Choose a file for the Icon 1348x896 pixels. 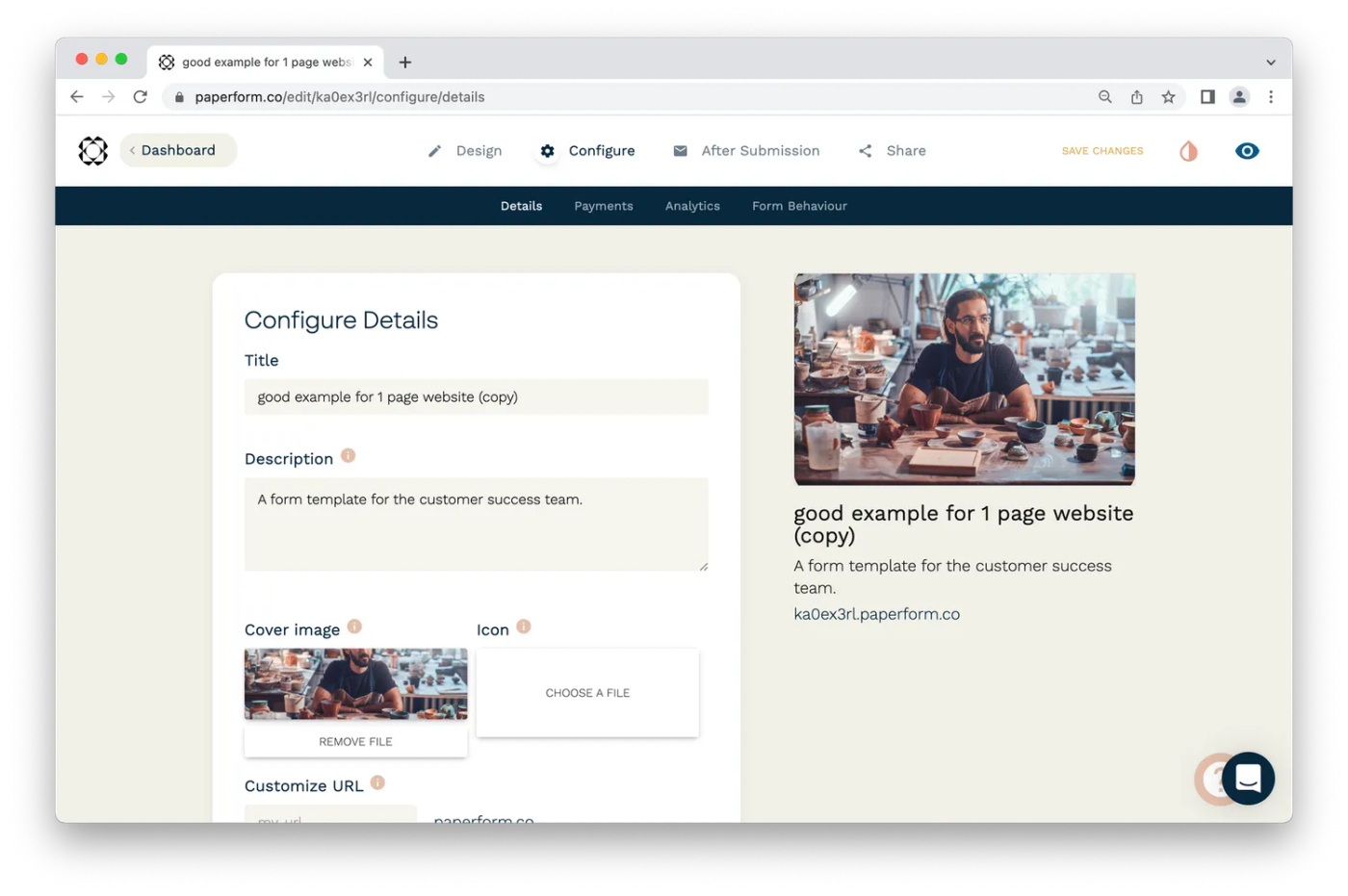coord(587,693)
